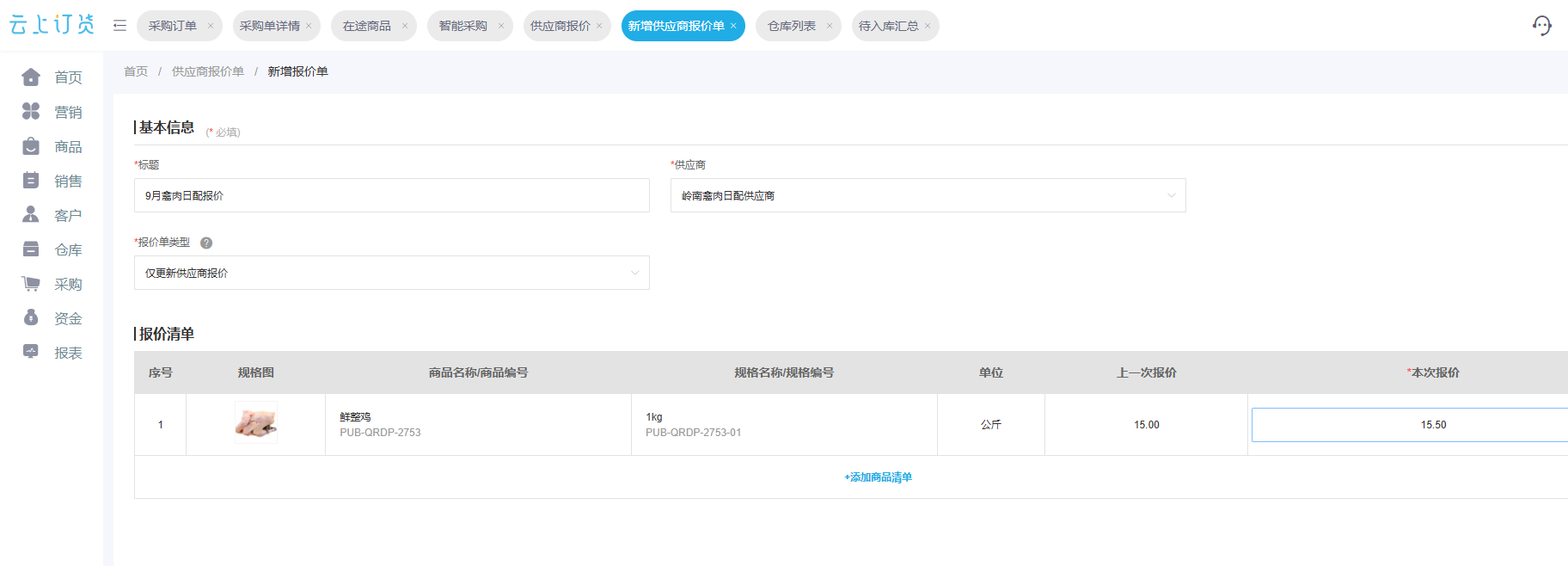This screenshot has width=1568, height=566.
Task: Close the 新增供应商报价单 tab
Action: 733,26
